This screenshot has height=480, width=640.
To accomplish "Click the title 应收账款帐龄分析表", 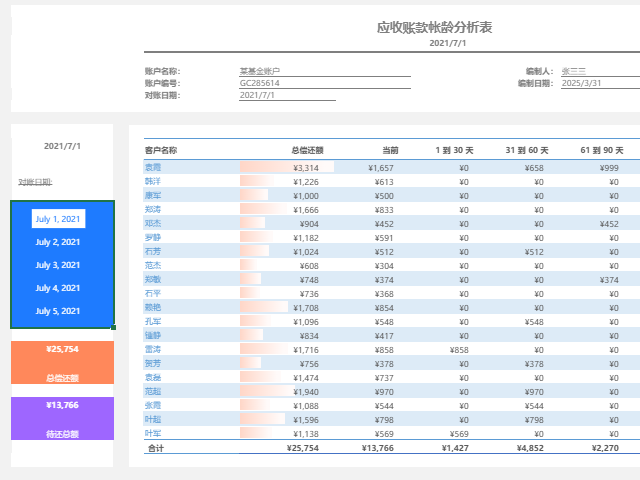I will [x=434, y=27].
